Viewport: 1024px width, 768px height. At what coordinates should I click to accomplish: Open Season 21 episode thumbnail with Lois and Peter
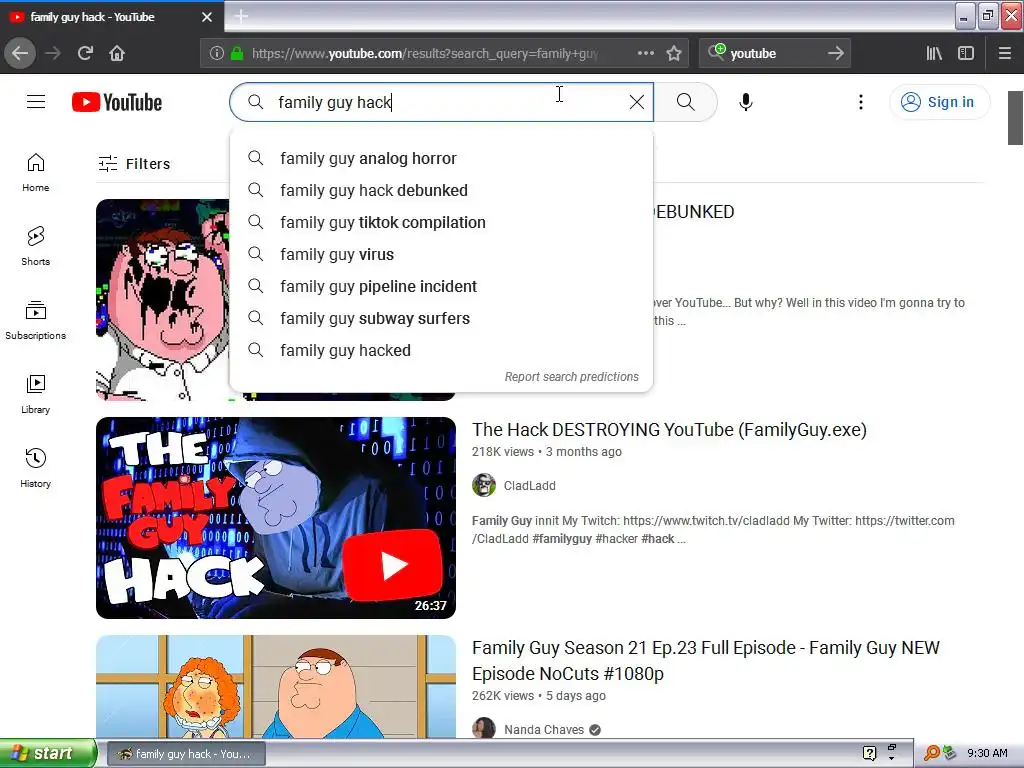pyautogui.click(x=276, y=686)
